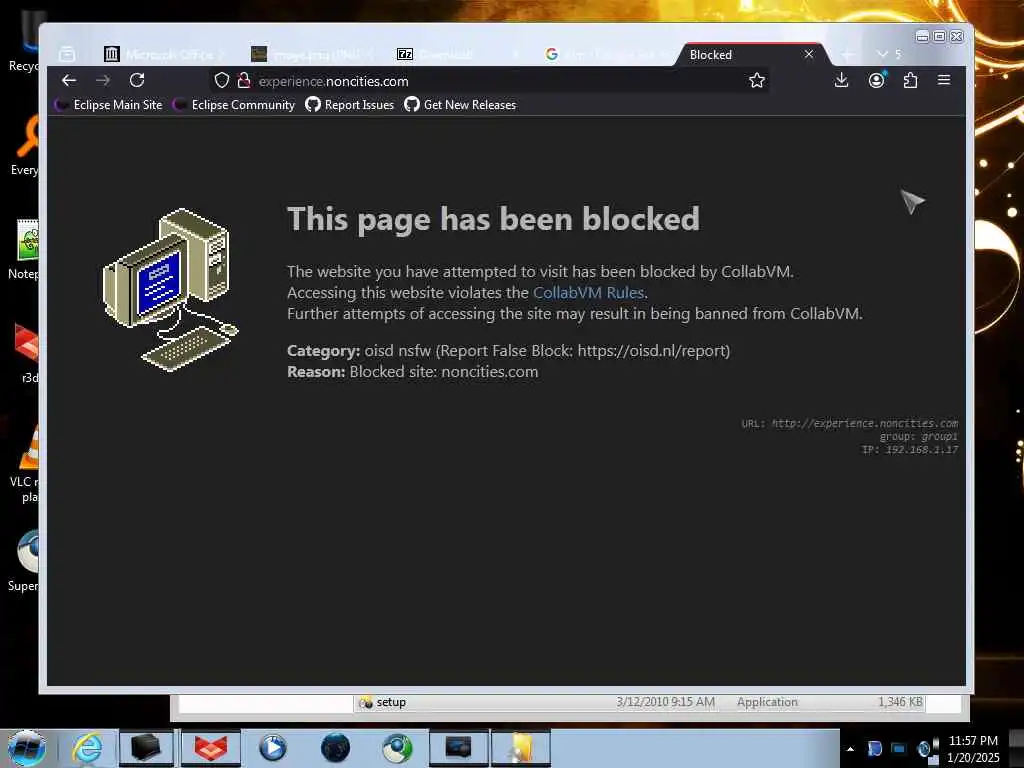Open the red fox icon taskbar app
This screenshot has width=1024, height=768.
(x=210, y=748)
